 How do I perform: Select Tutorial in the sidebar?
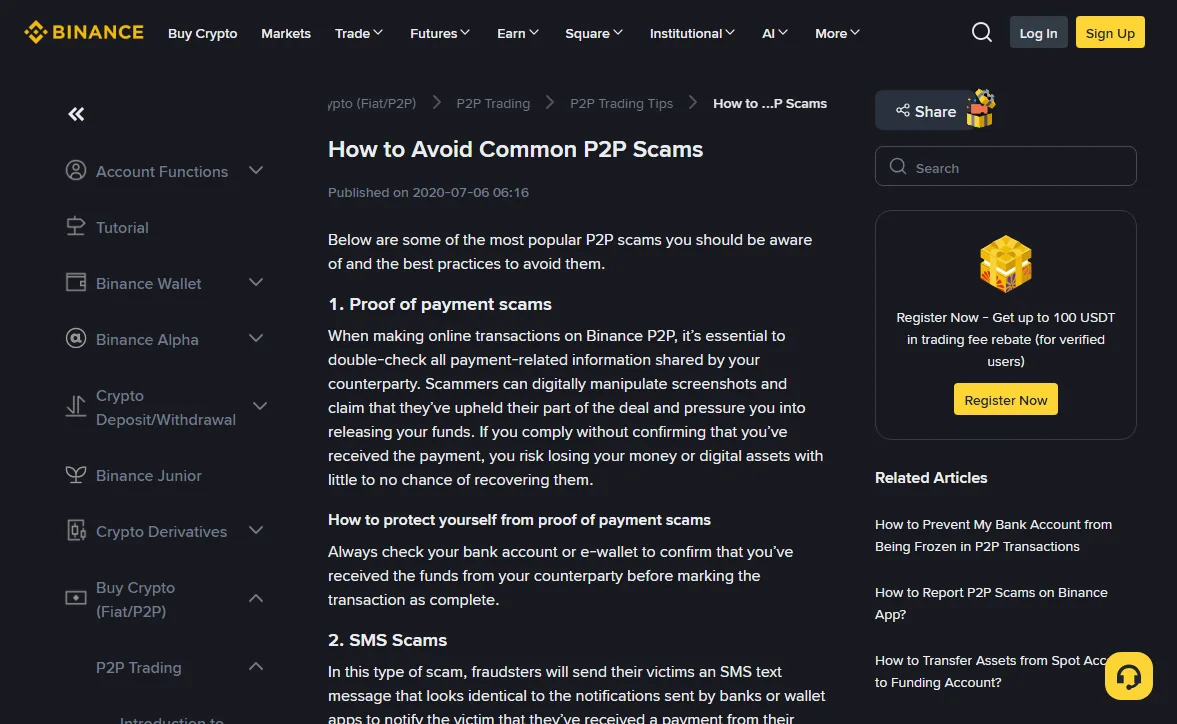pos(122,227)
